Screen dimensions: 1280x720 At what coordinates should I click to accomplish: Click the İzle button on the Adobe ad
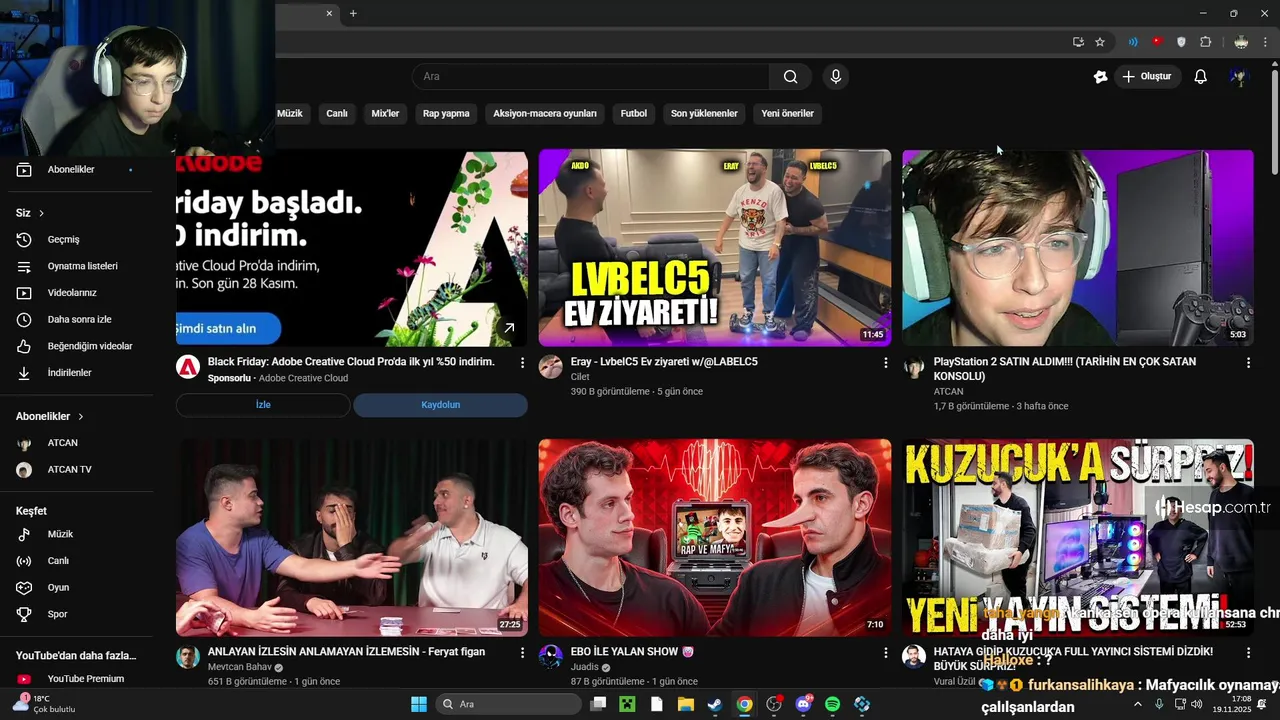263,405
